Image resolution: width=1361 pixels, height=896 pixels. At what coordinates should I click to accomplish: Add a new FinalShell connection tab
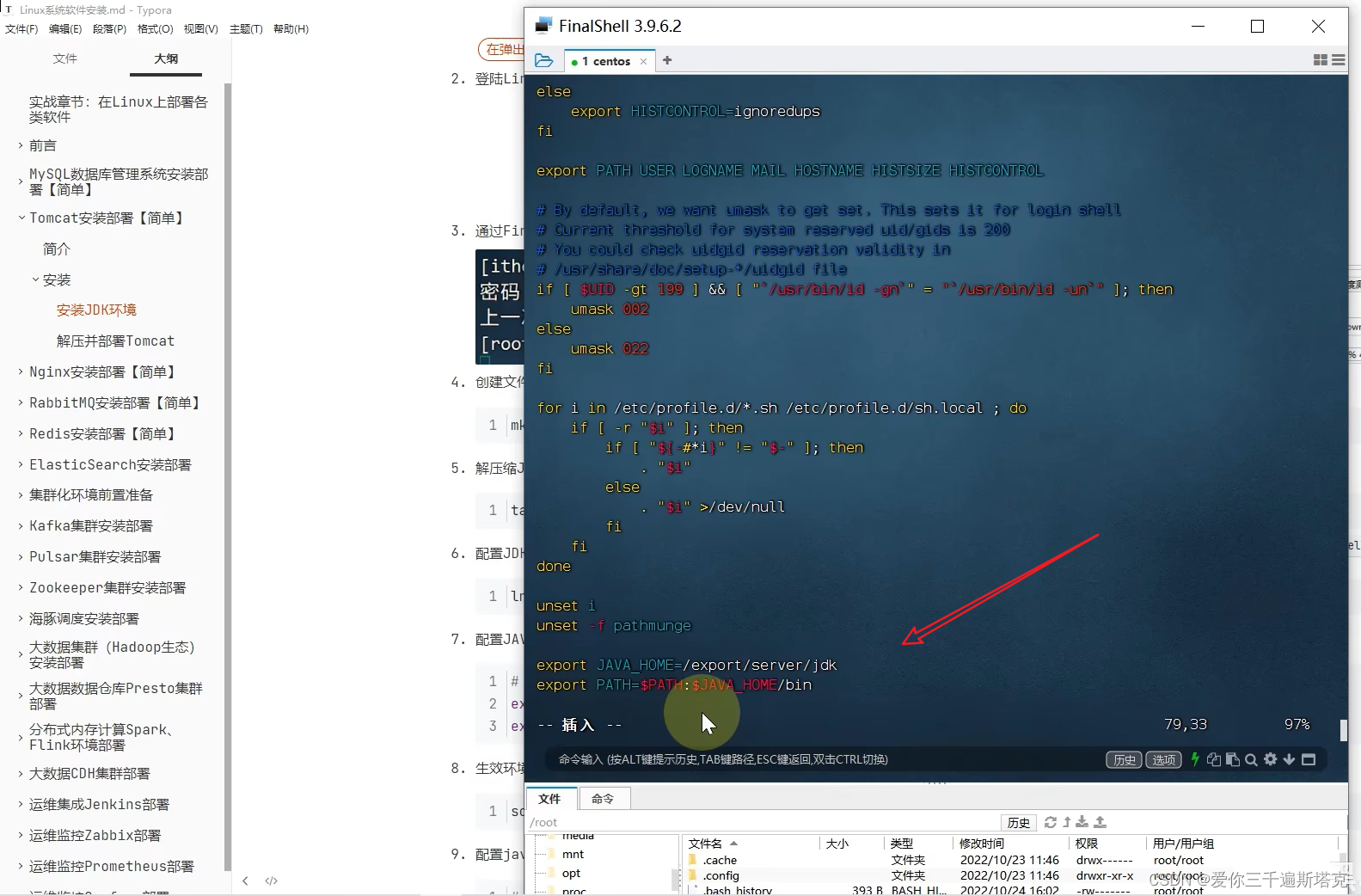[x=667, y=60]
